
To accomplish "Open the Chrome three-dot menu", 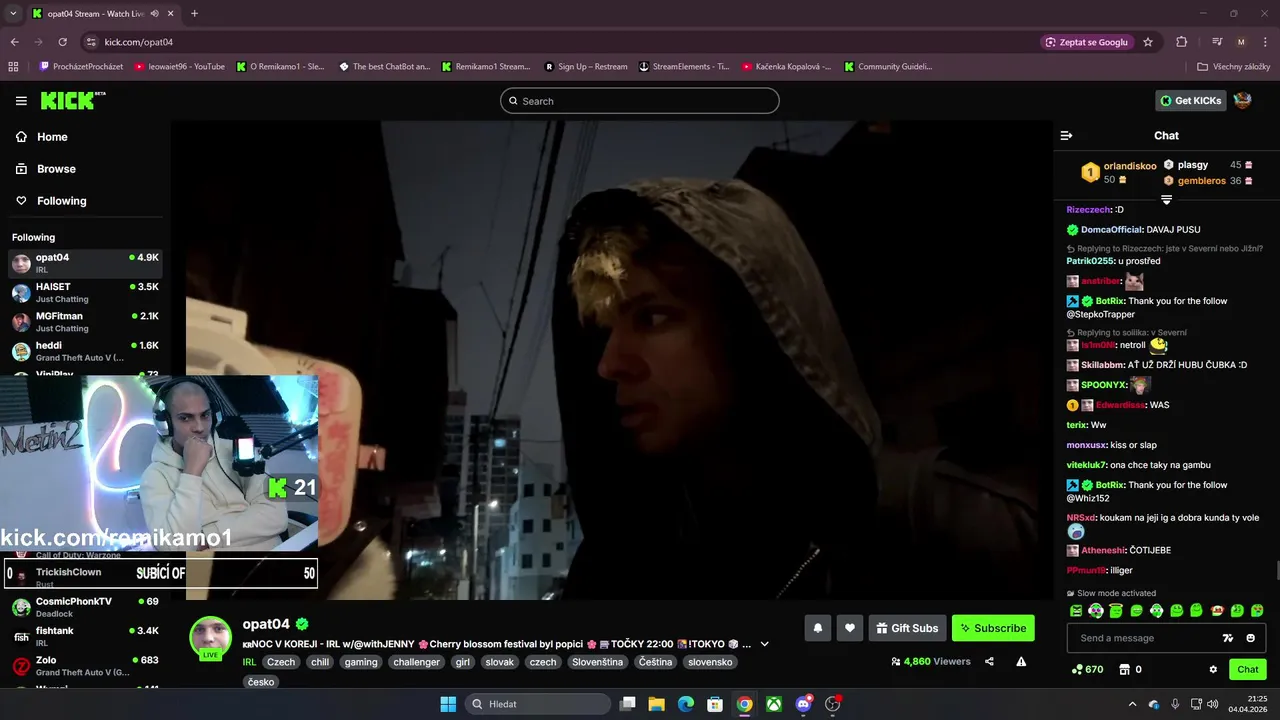I will (x=1265, y=42).
